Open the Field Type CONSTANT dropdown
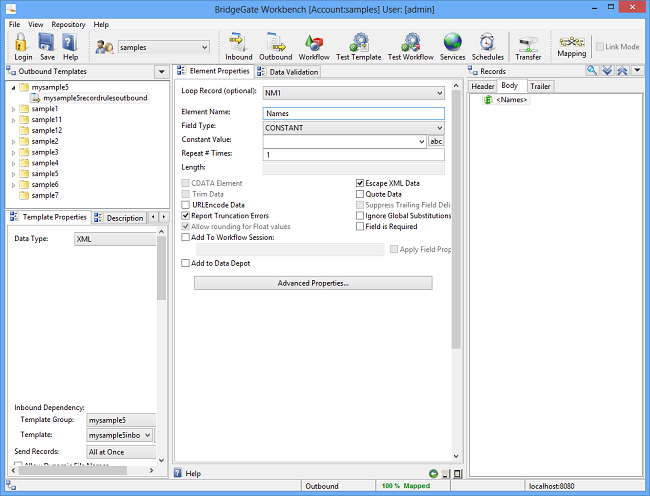 tap(439, 128)
